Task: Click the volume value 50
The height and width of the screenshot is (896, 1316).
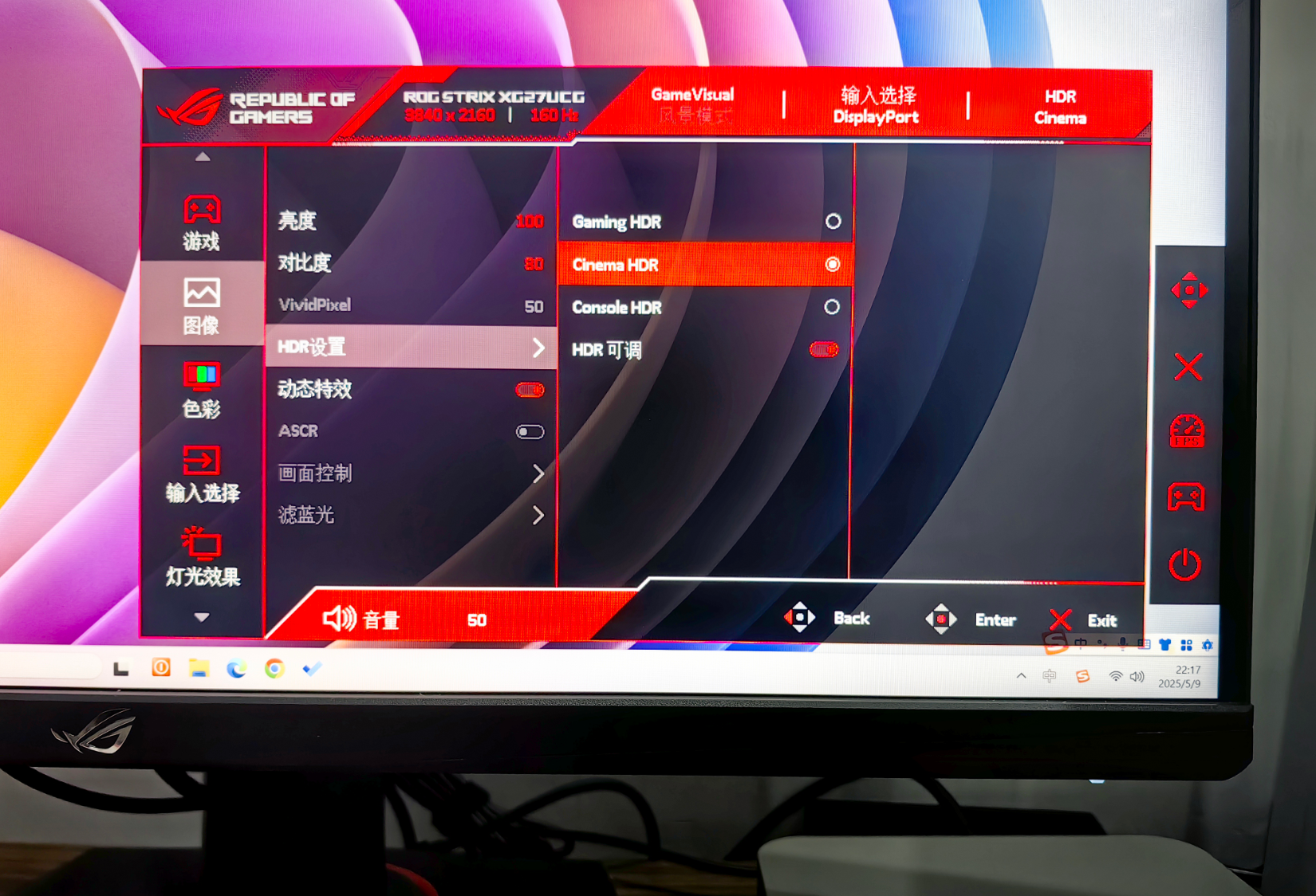Action: click(477, 620)
